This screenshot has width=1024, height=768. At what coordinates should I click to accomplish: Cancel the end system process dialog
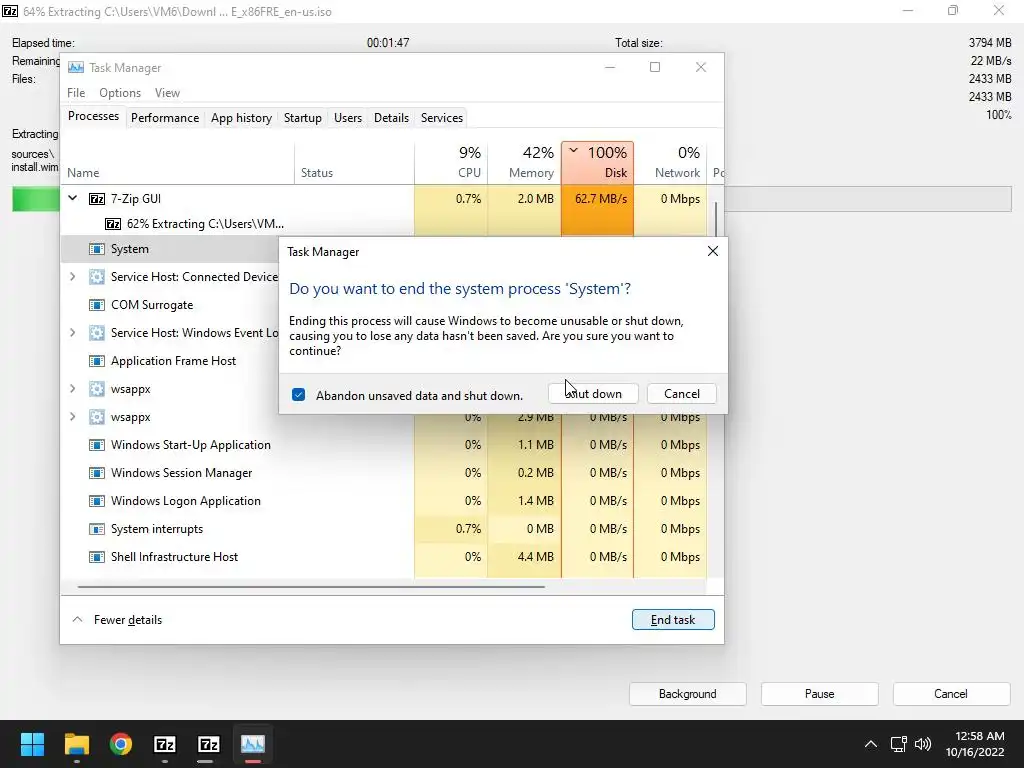[x=681, y=394]
